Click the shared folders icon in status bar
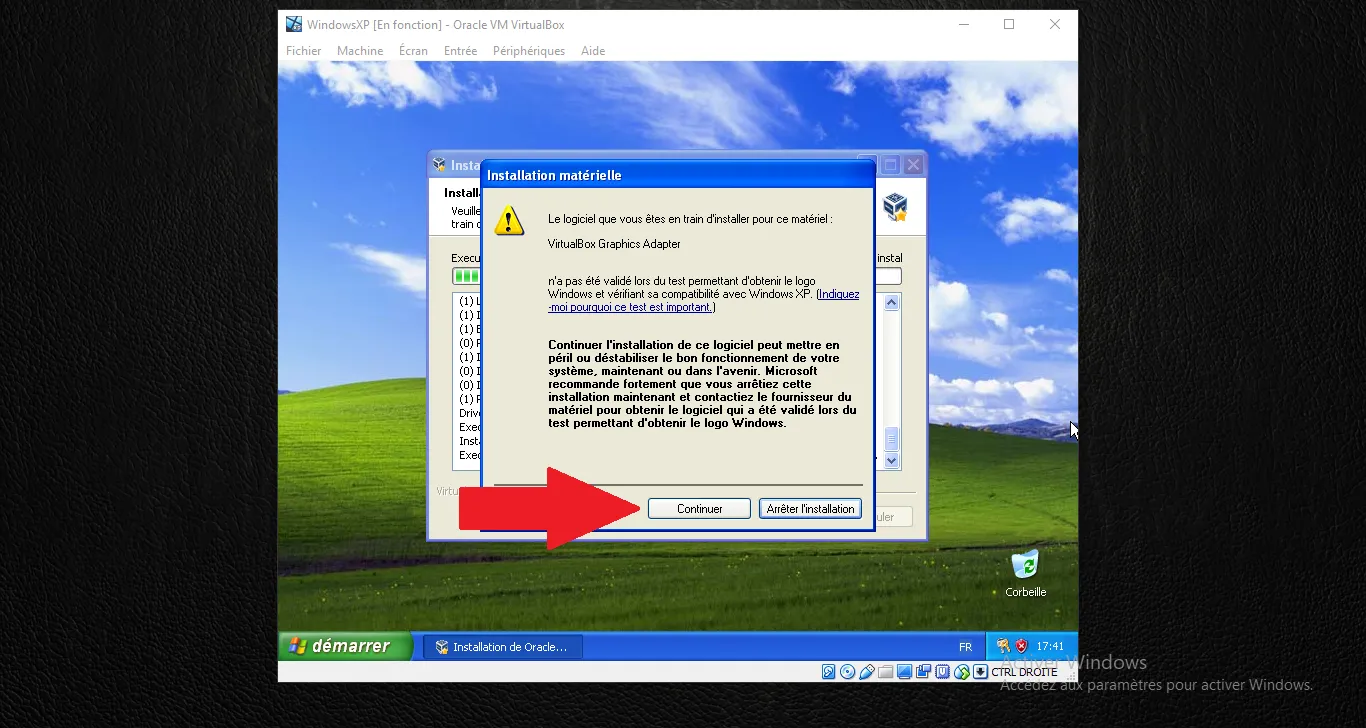1366x728 pixels. pos(885,671)
